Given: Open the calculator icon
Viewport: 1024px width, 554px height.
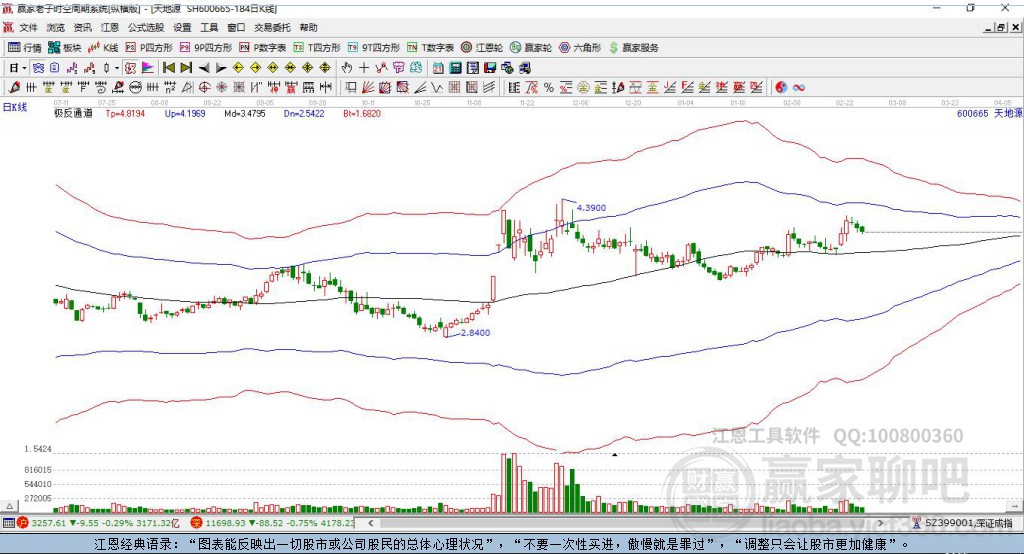Looking at the screenshot, I should 455,68.
